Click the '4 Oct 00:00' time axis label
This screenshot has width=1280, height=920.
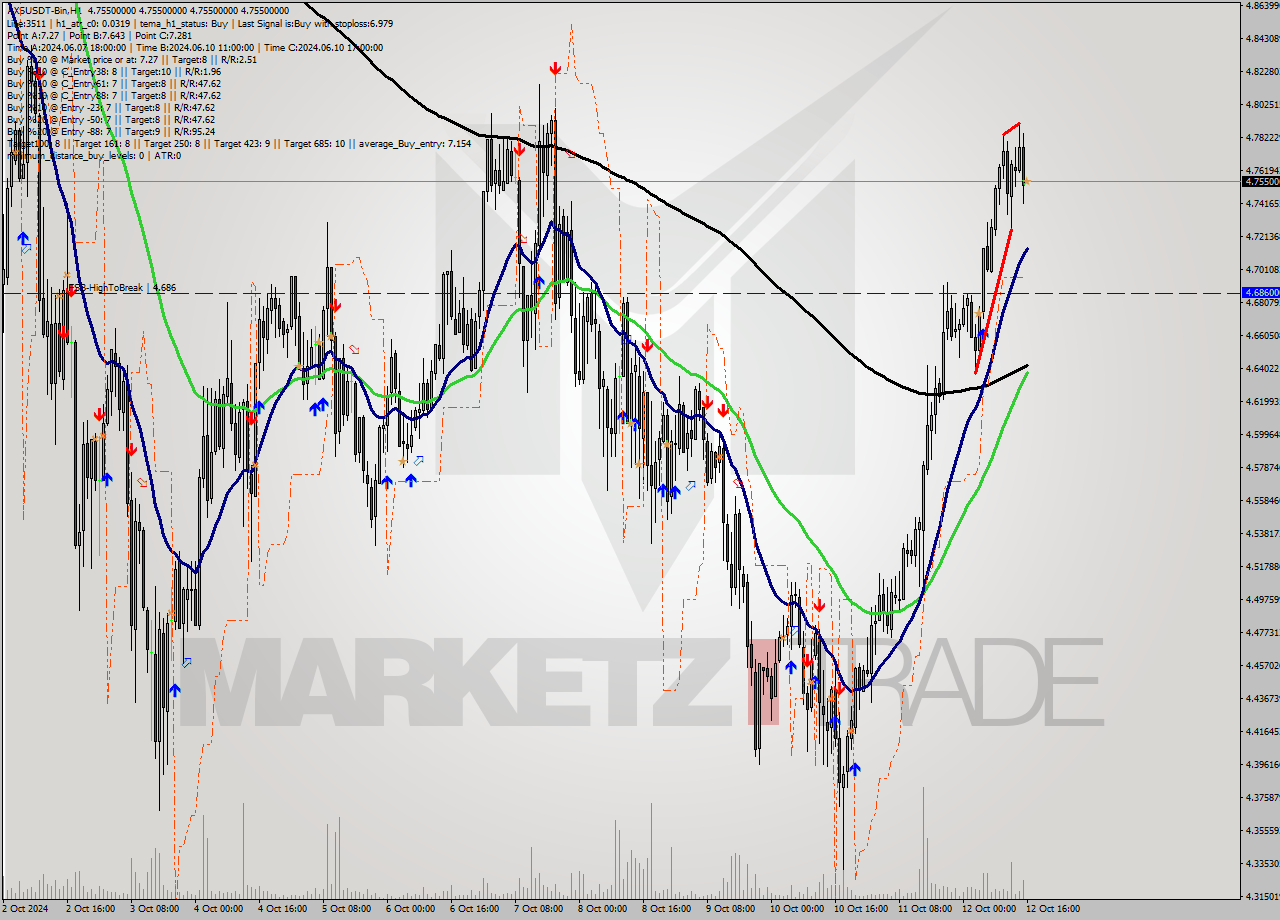point(219,909)
